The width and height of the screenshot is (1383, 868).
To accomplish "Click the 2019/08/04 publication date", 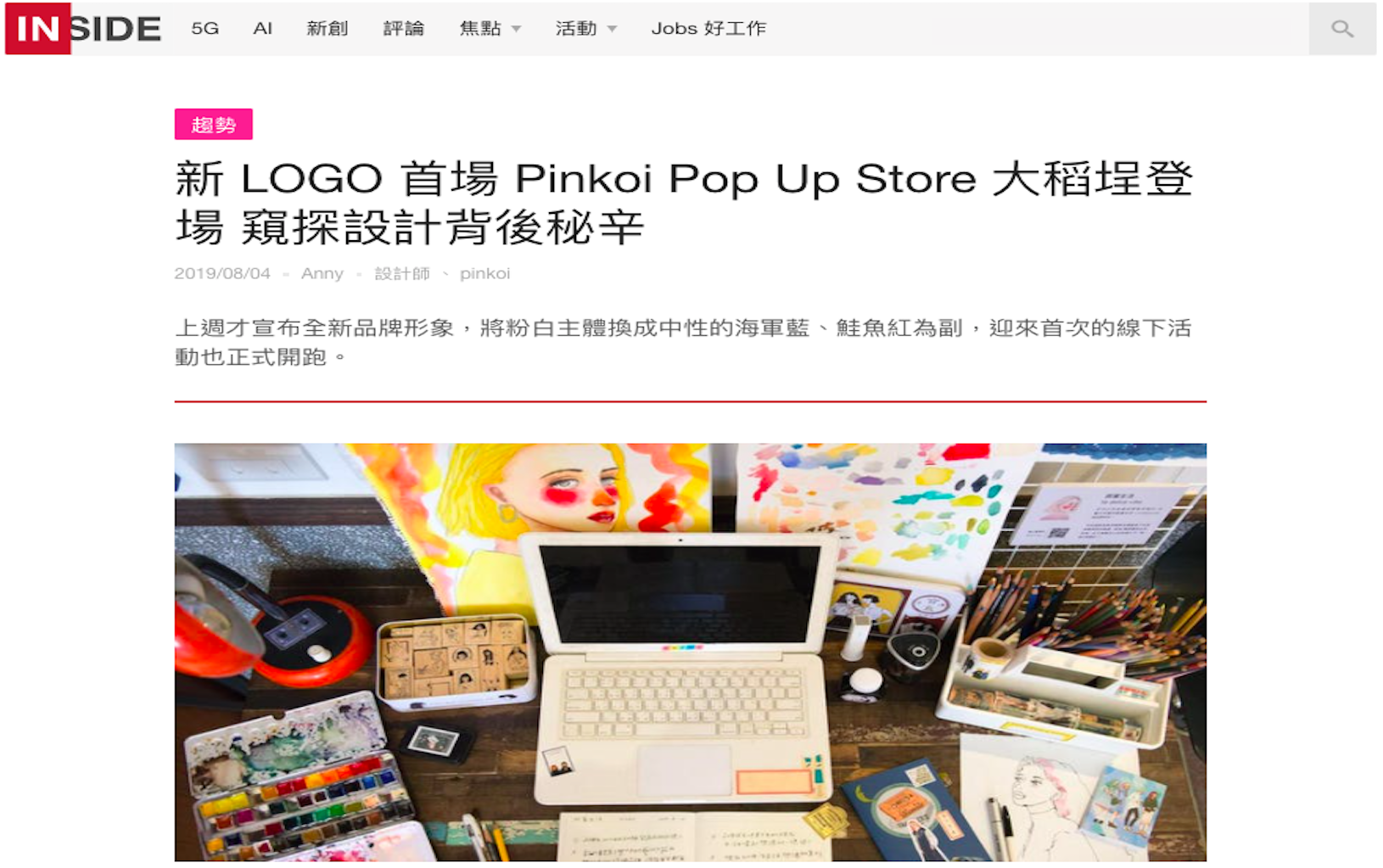I will [x=222, y=273].
